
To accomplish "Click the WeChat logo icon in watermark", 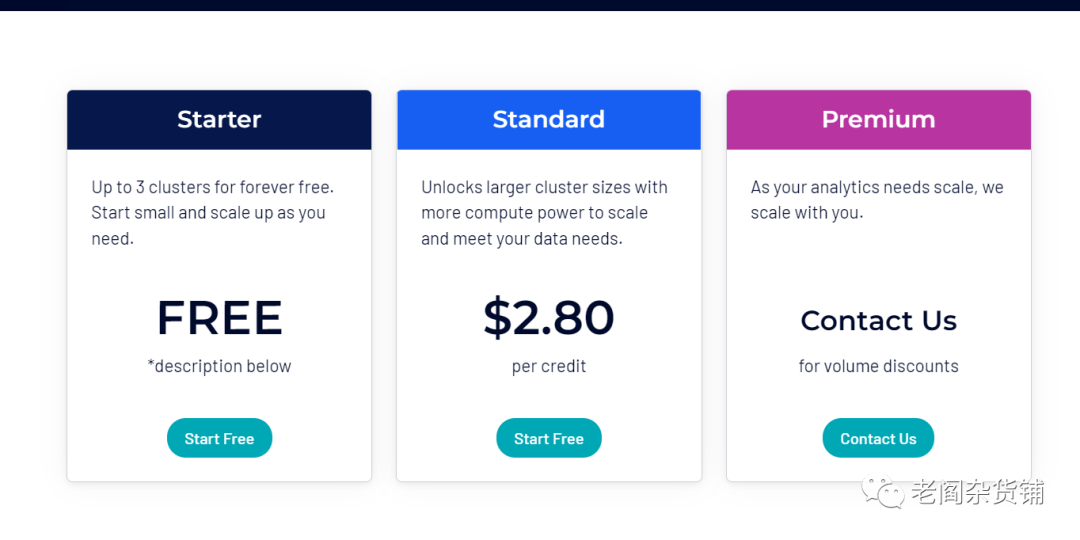I will point(884,491).
